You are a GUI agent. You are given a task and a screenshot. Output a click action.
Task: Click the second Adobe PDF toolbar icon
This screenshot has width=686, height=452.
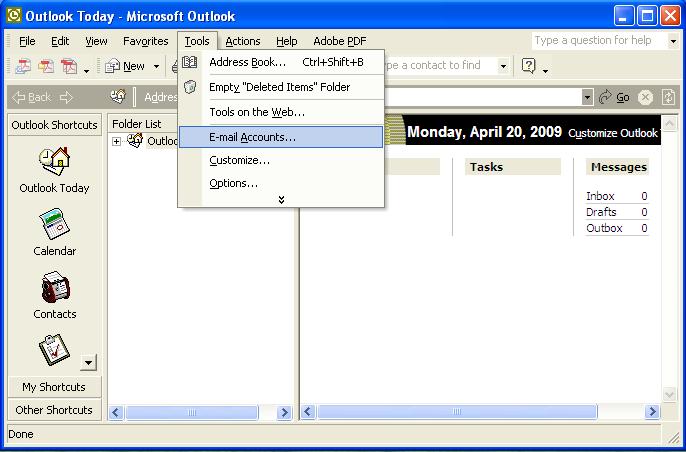46,66
